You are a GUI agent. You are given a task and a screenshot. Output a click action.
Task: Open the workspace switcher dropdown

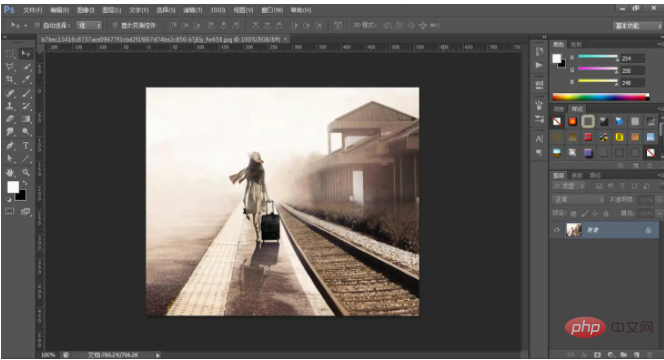pos(637,26)
